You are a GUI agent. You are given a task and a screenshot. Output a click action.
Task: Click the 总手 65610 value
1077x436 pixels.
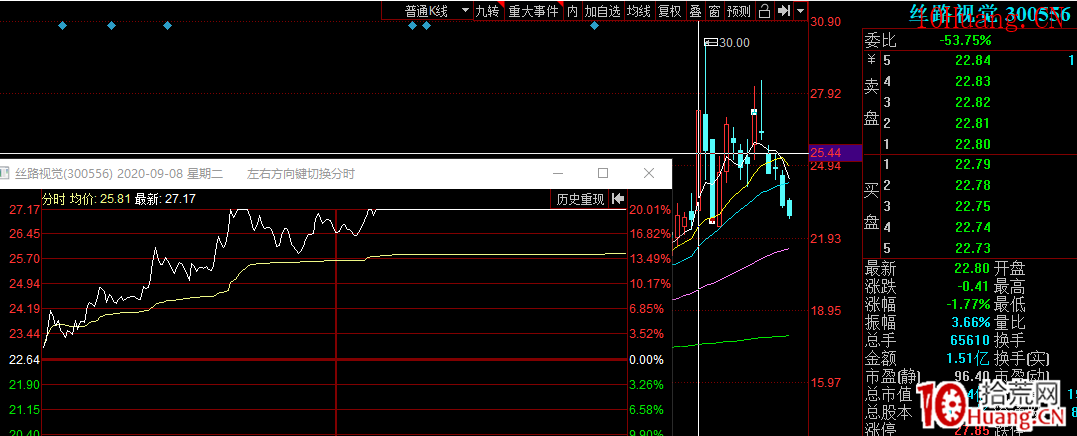[969, 339]
